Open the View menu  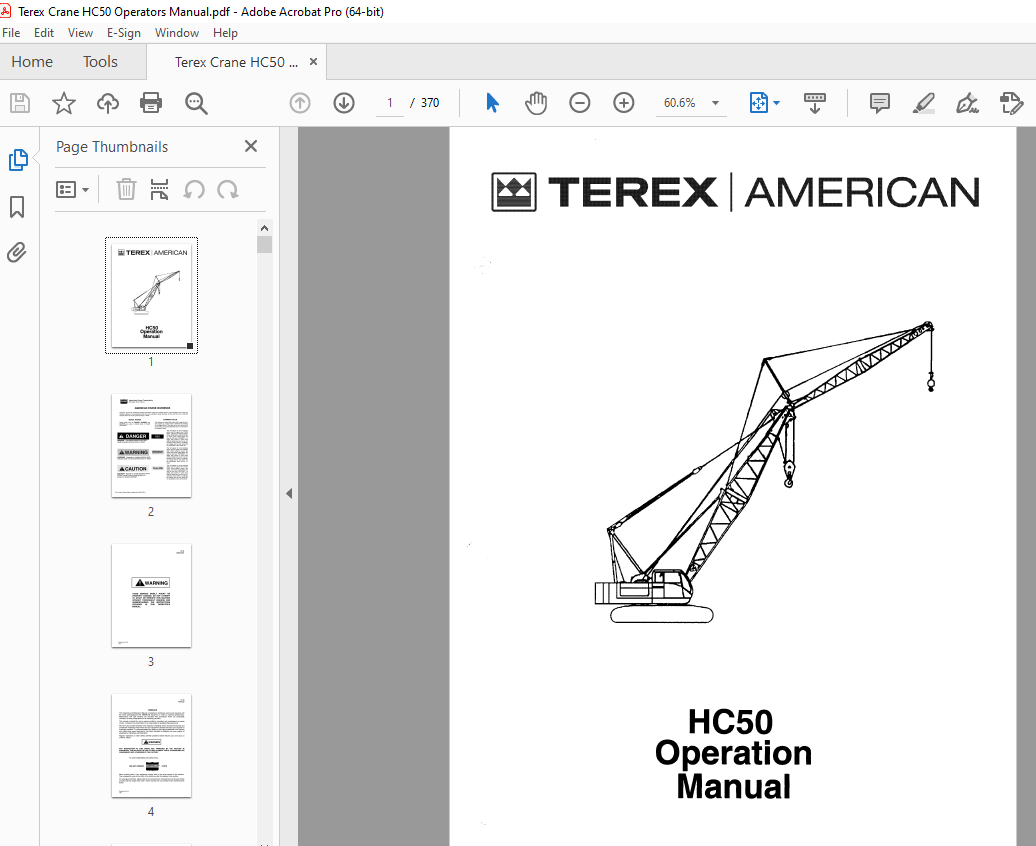tap(80, 33)
